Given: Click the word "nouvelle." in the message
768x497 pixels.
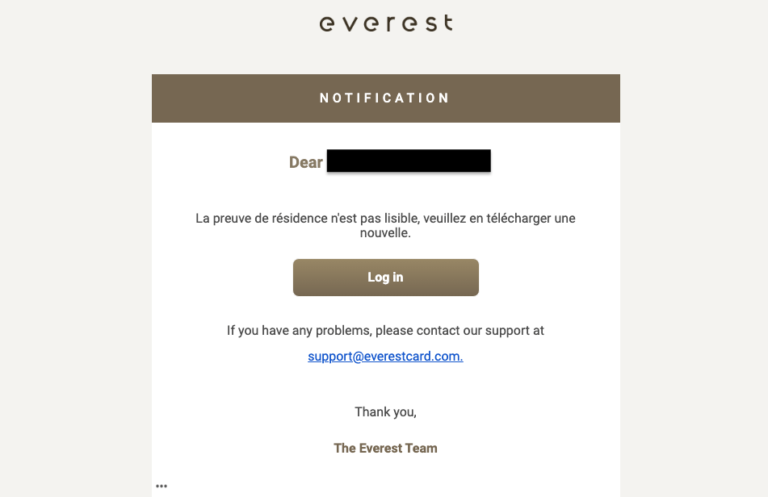Looking at the screenshot, I should [x=385, y=234].
